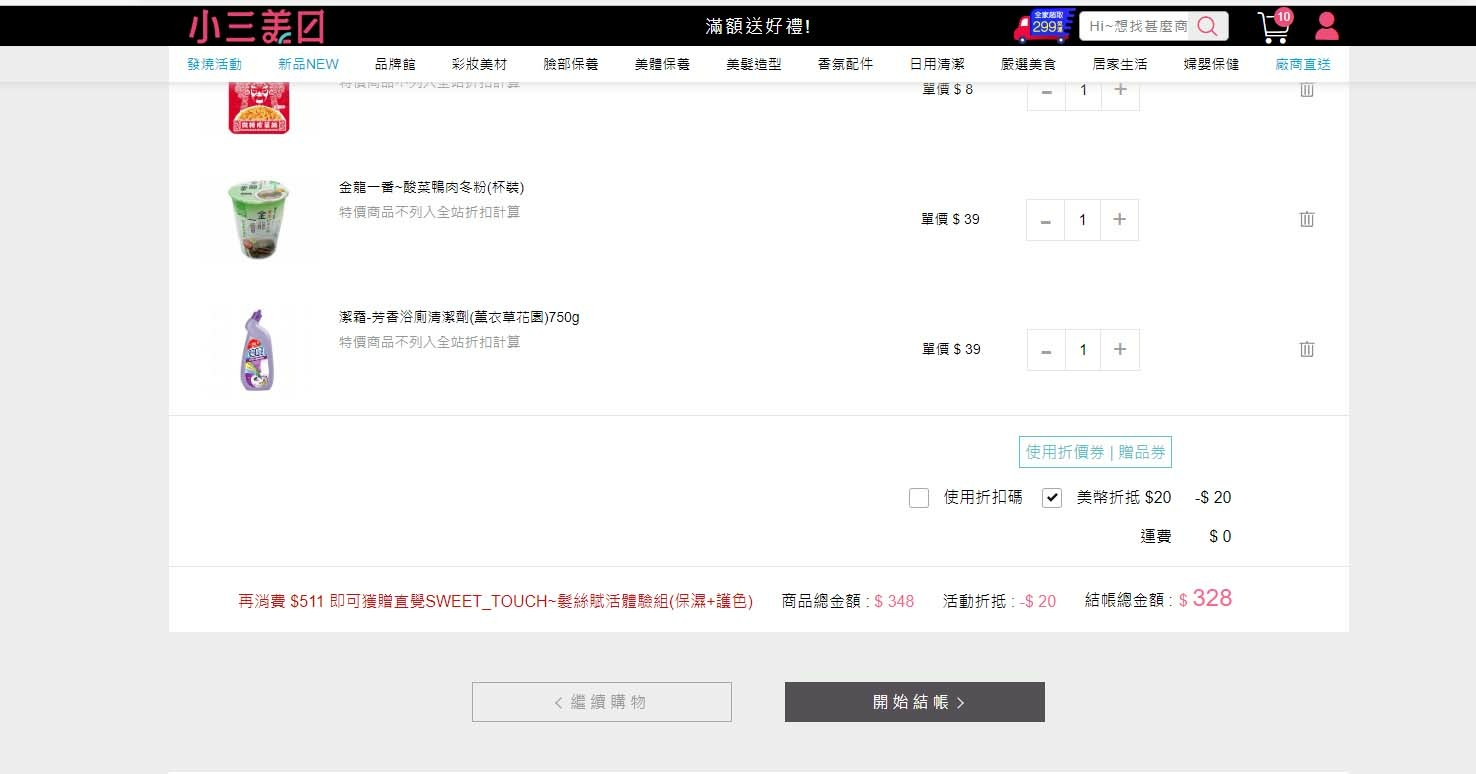This screenshot has width=1476, height=774.
Task: Open the shopping cart icon
Action: pos(1275,26)
